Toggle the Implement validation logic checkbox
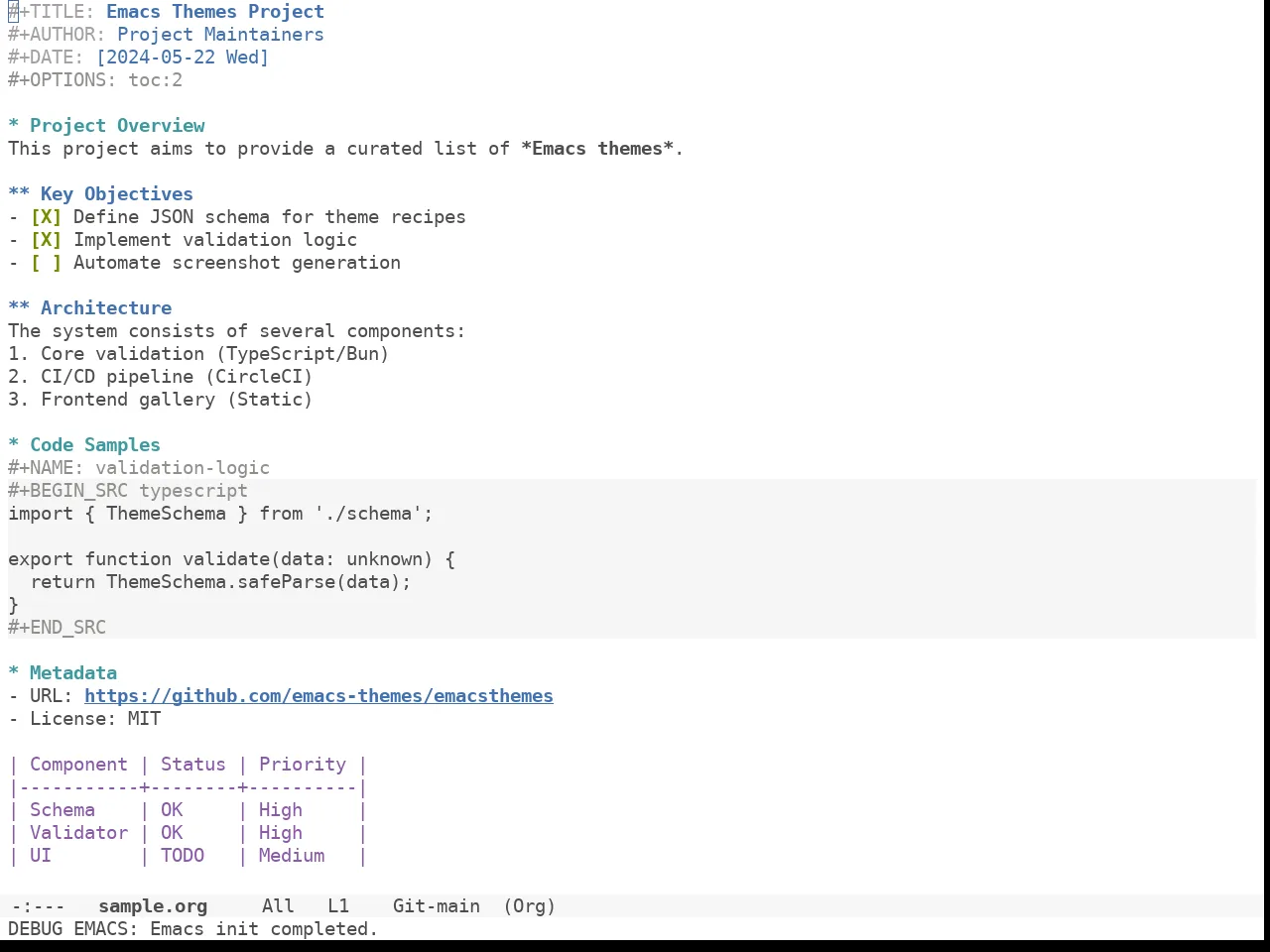1270x952 pixels. point(46,240)
